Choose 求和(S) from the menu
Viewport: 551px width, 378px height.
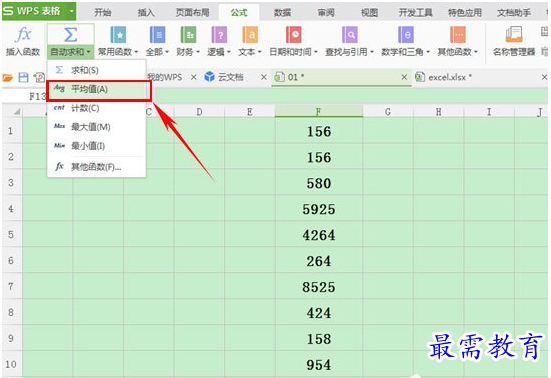(97, 70)
